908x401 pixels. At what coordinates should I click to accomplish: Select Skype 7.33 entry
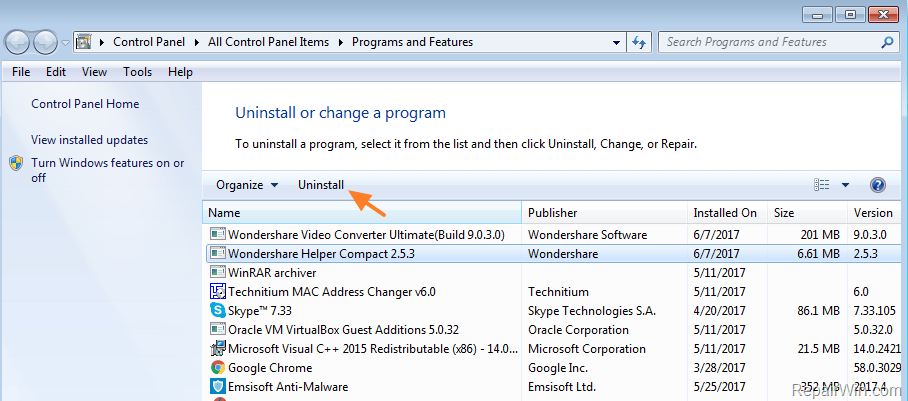point(556,311)
